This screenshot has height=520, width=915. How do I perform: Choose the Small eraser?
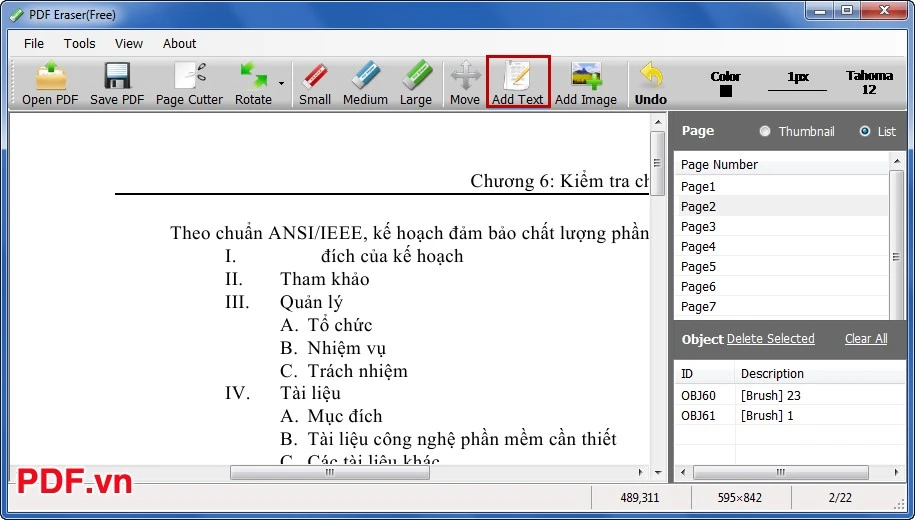(315, 83)
